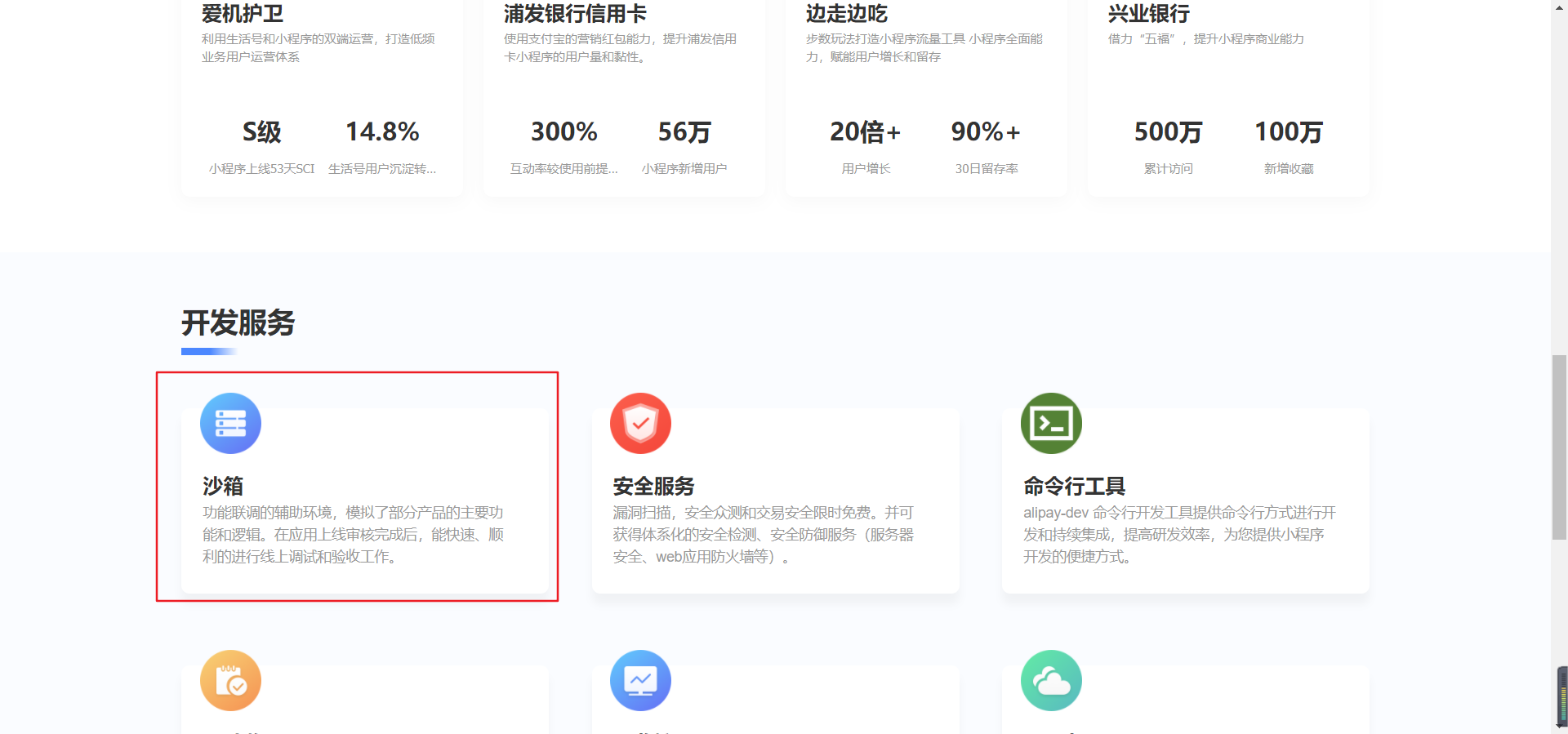Click the 安全服务 description paragraph

(764, 534)
